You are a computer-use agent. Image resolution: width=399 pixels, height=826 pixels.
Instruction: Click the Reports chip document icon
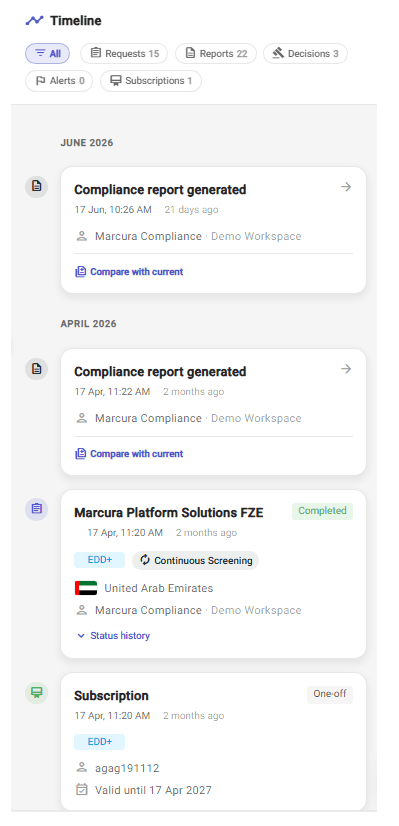coord(190,53)
